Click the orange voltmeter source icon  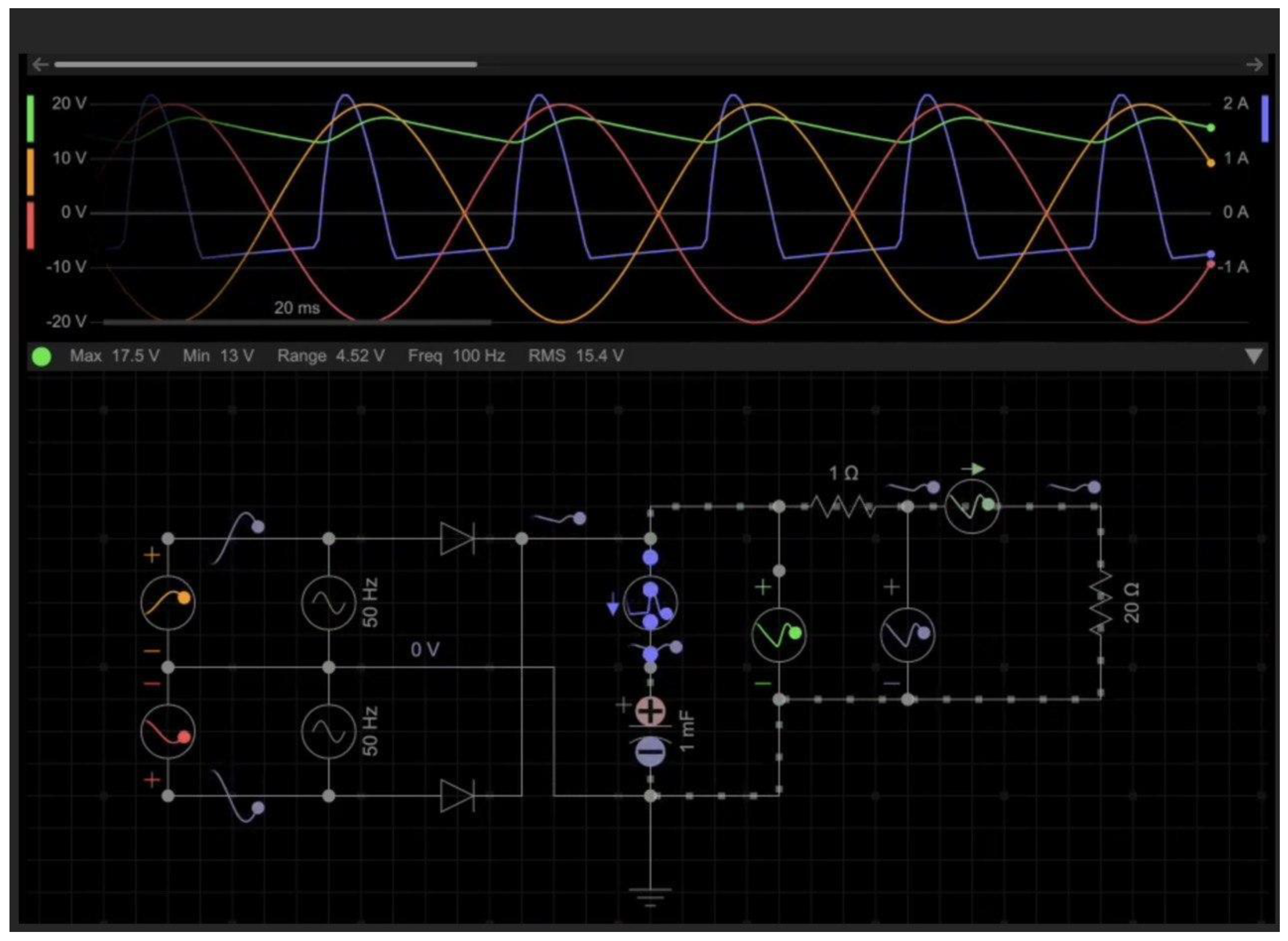click(167, 603)
